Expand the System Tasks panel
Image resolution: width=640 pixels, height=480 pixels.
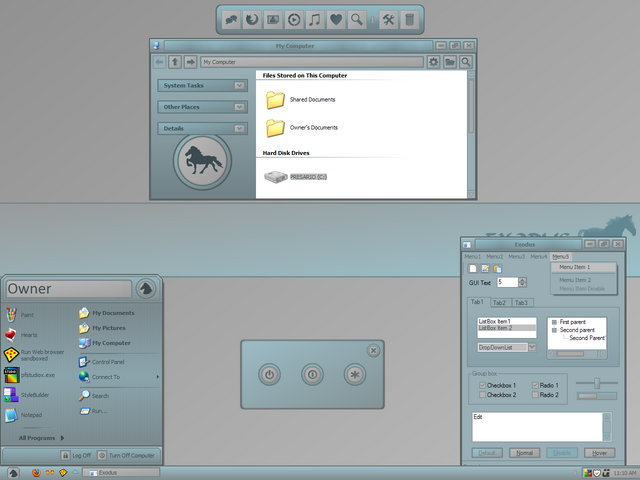tap(239, 85)
